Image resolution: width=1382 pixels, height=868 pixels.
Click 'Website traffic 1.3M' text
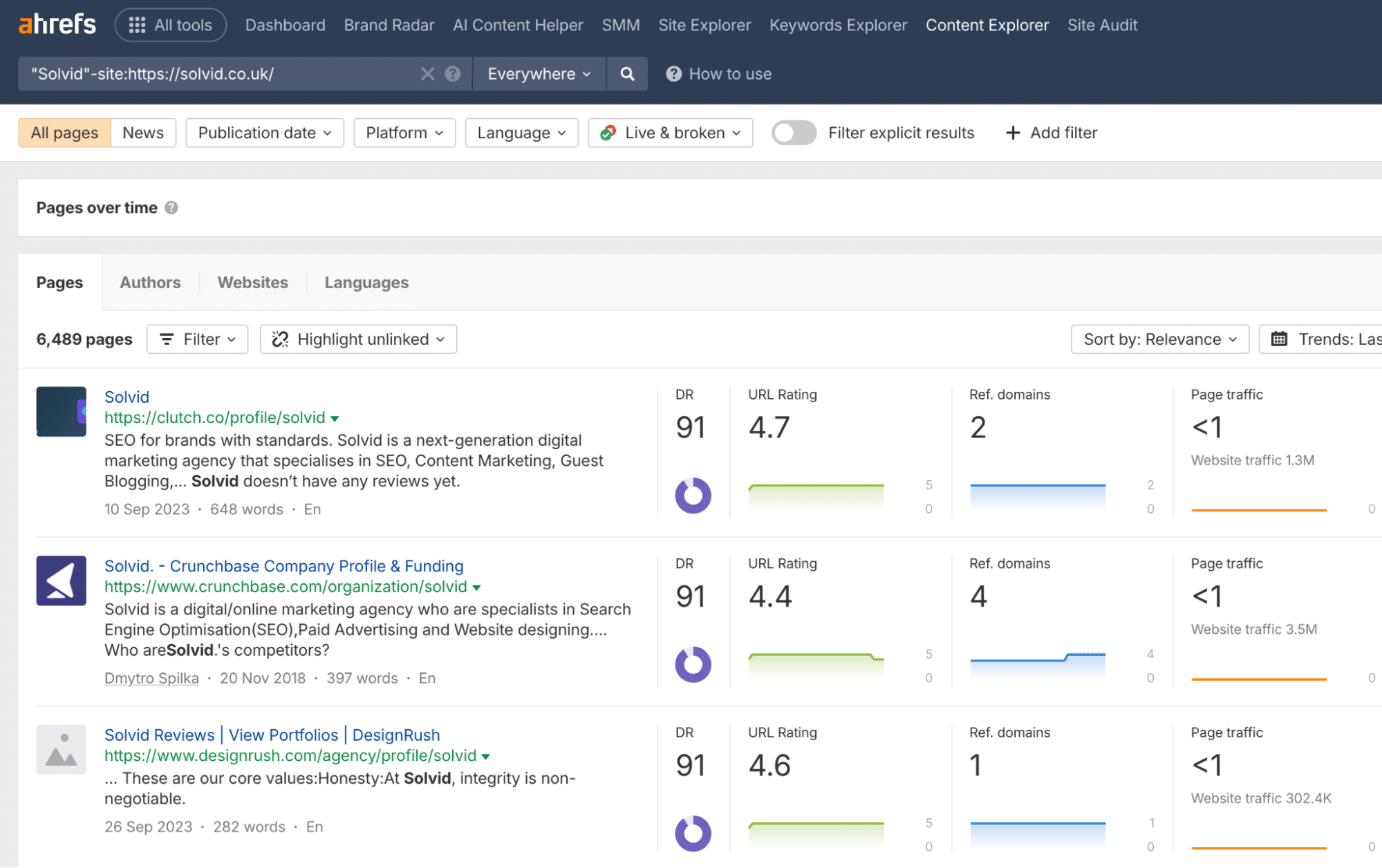point(1253,460)
